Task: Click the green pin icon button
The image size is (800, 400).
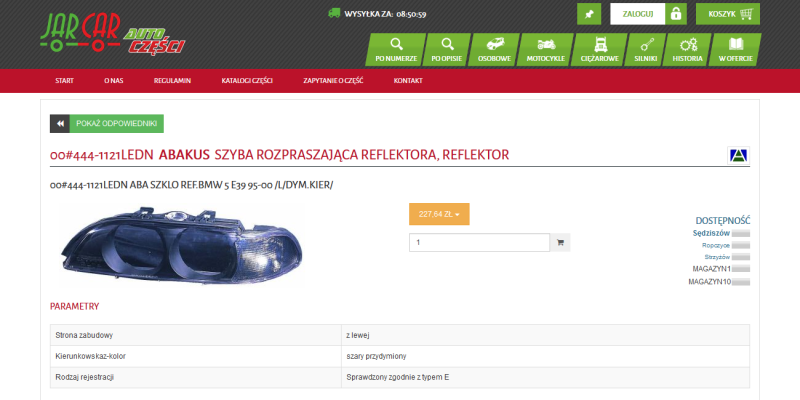Action: (x=590, y=14)
